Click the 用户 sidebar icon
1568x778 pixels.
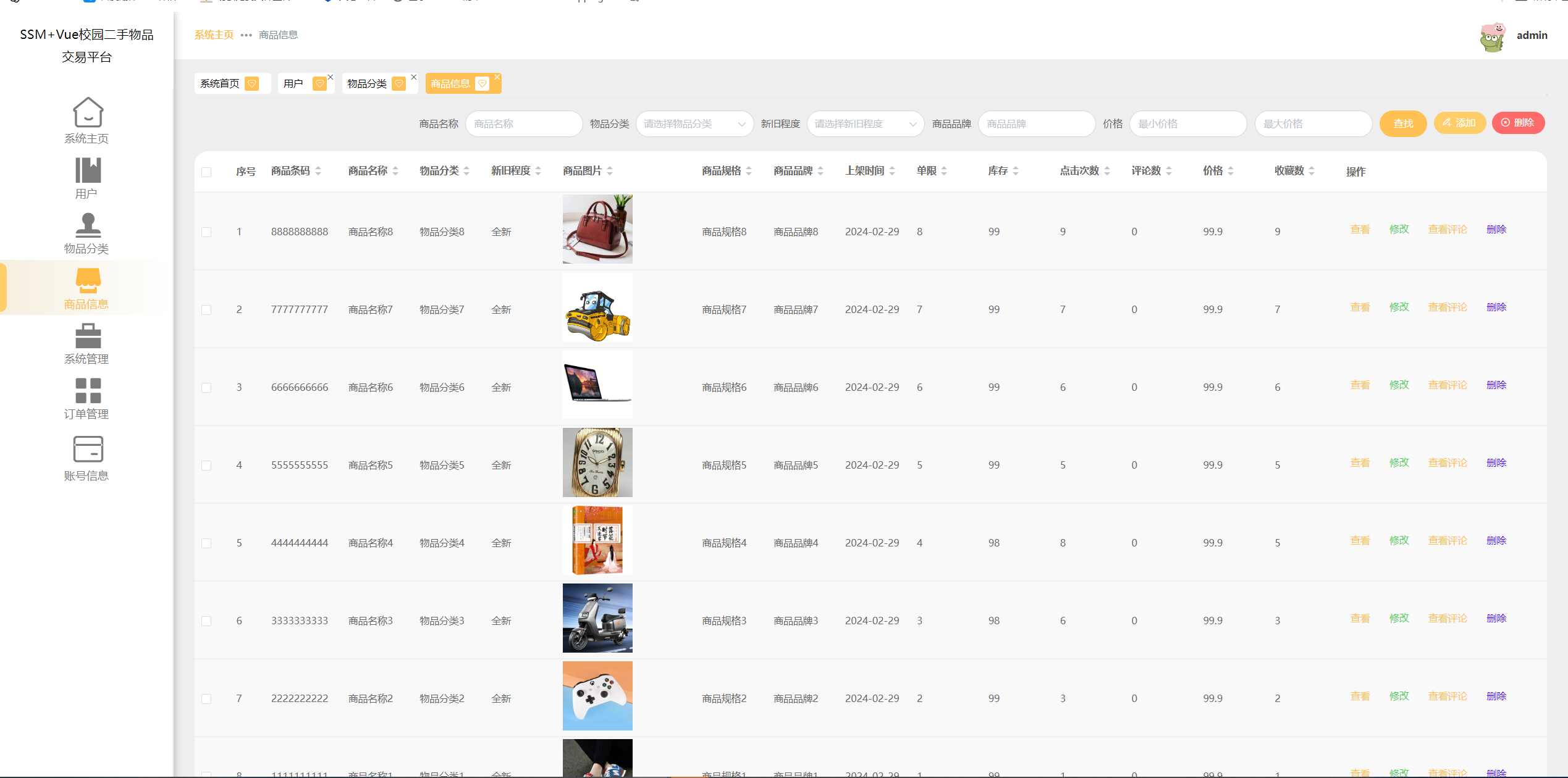click(x=88, y=170)
